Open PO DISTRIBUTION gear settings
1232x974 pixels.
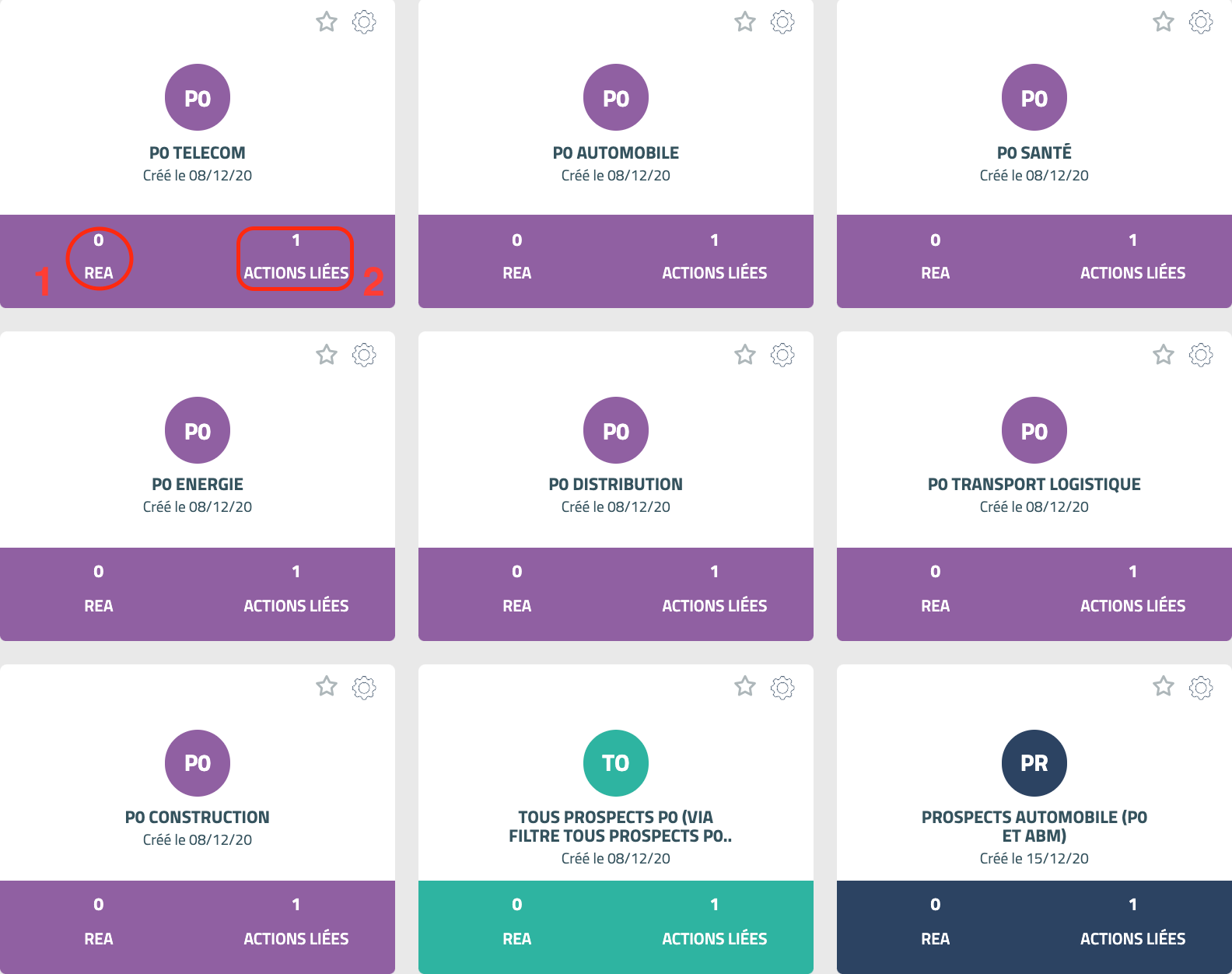tap(782, 355)
